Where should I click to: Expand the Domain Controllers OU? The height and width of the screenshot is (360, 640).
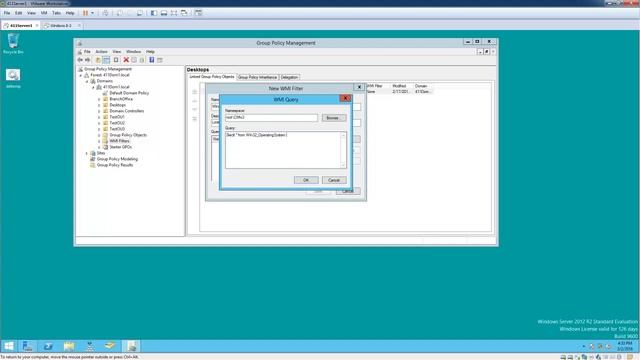99,111
